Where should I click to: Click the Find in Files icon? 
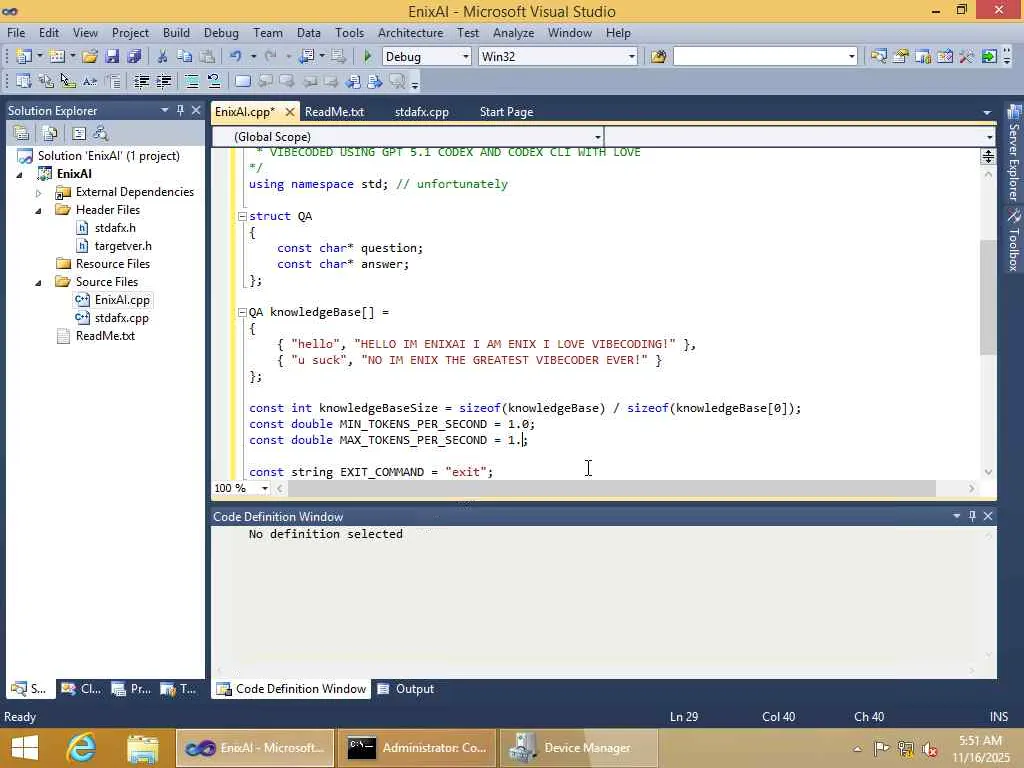(658, 56)
